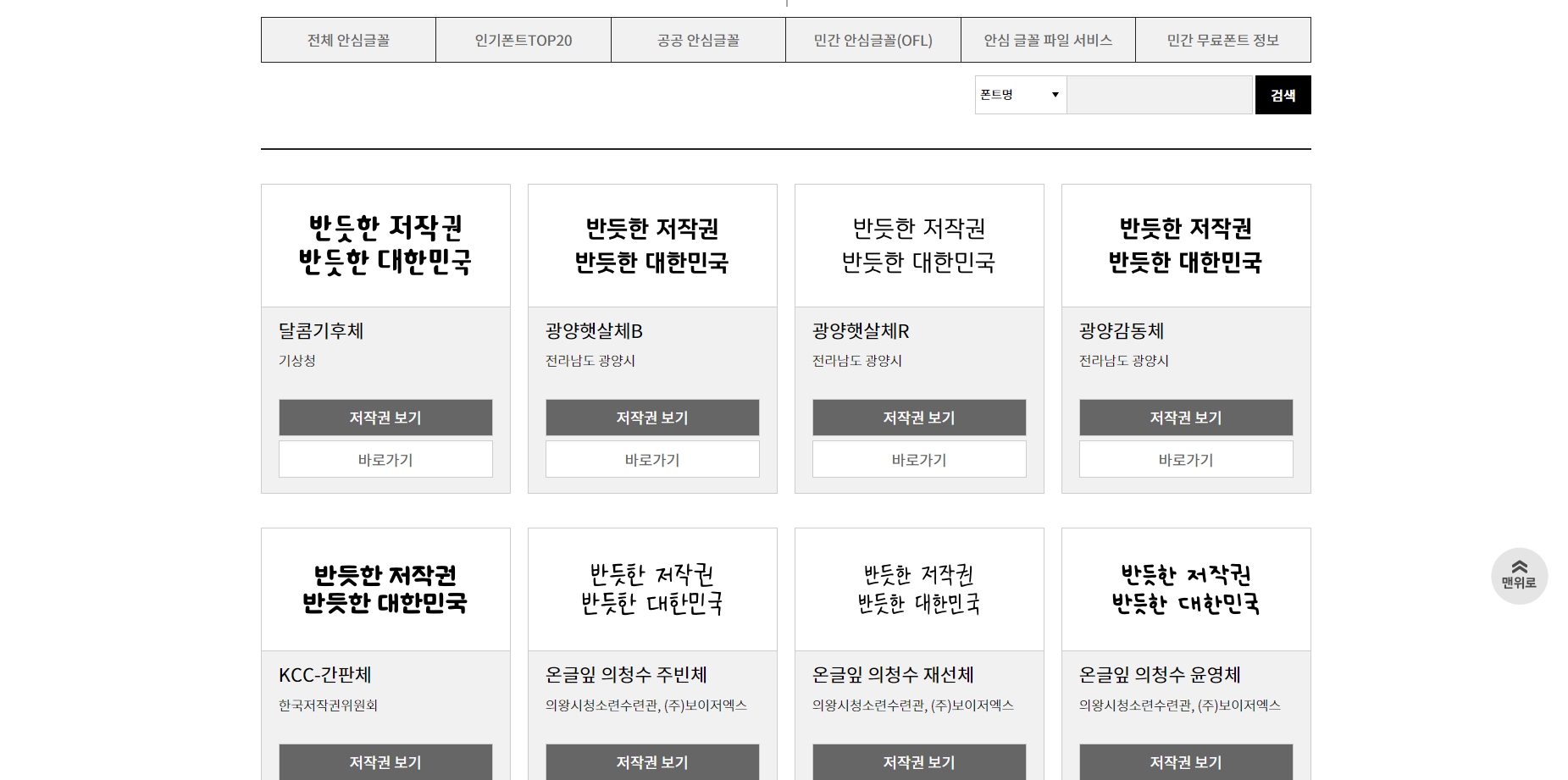Click 전라남도 광양시 under 광양감동체
Image resolution: width=1568 pixels, height=780 pixels.
click(1124, 361)
